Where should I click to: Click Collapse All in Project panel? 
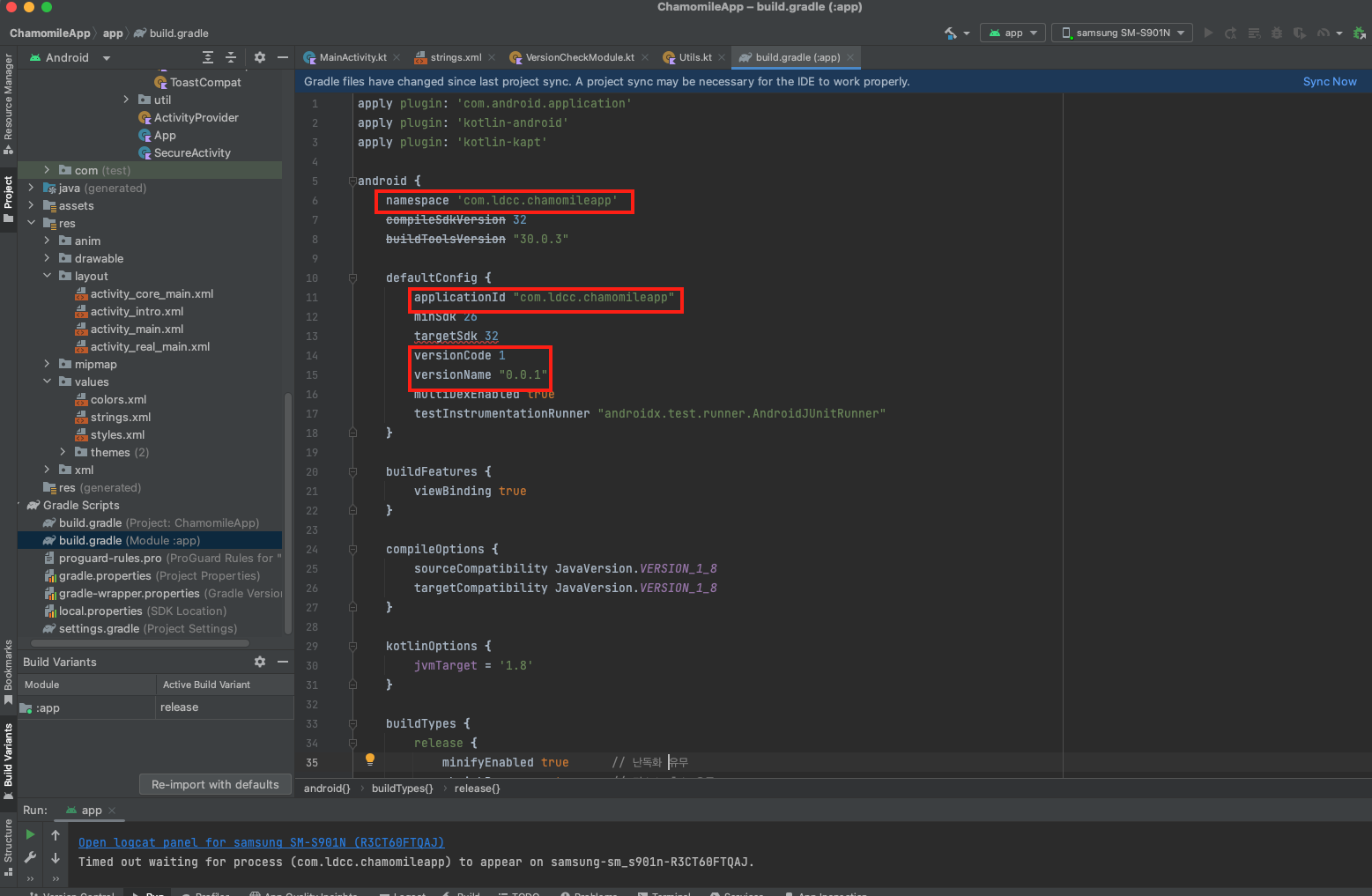[x=231, y=57]
